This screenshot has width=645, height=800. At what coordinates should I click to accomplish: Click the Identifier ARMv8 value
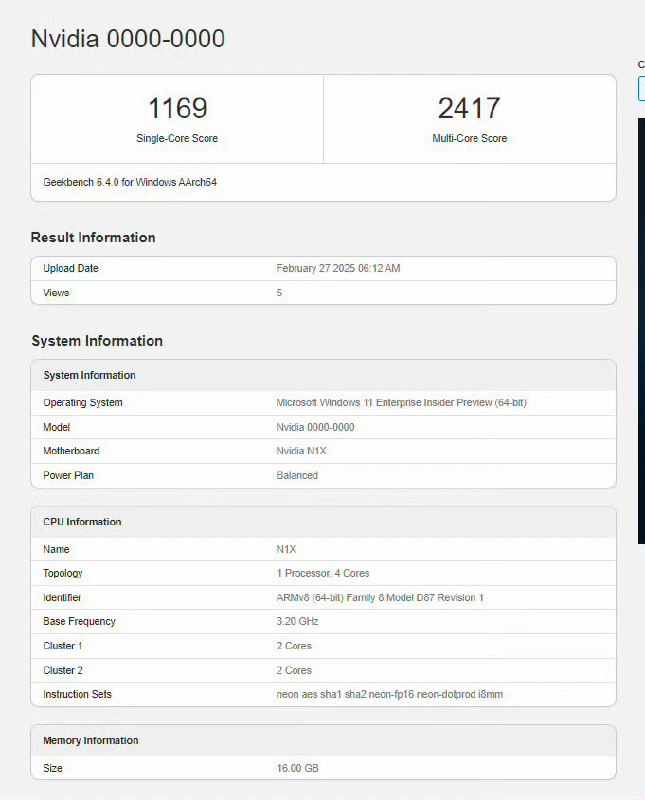coord(380,597)
